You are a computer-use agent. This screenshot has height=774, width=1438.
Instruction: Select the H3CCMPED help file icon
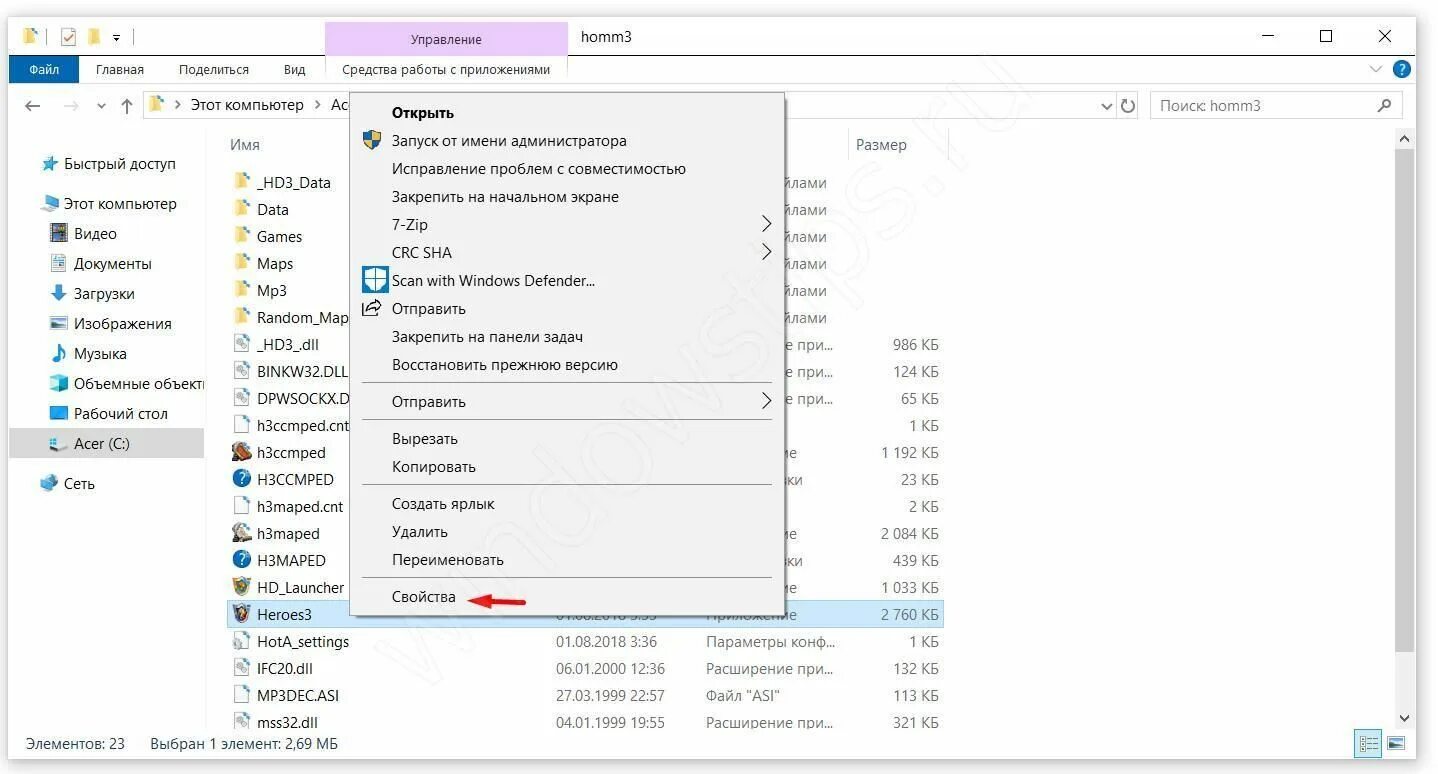point(241,479)
